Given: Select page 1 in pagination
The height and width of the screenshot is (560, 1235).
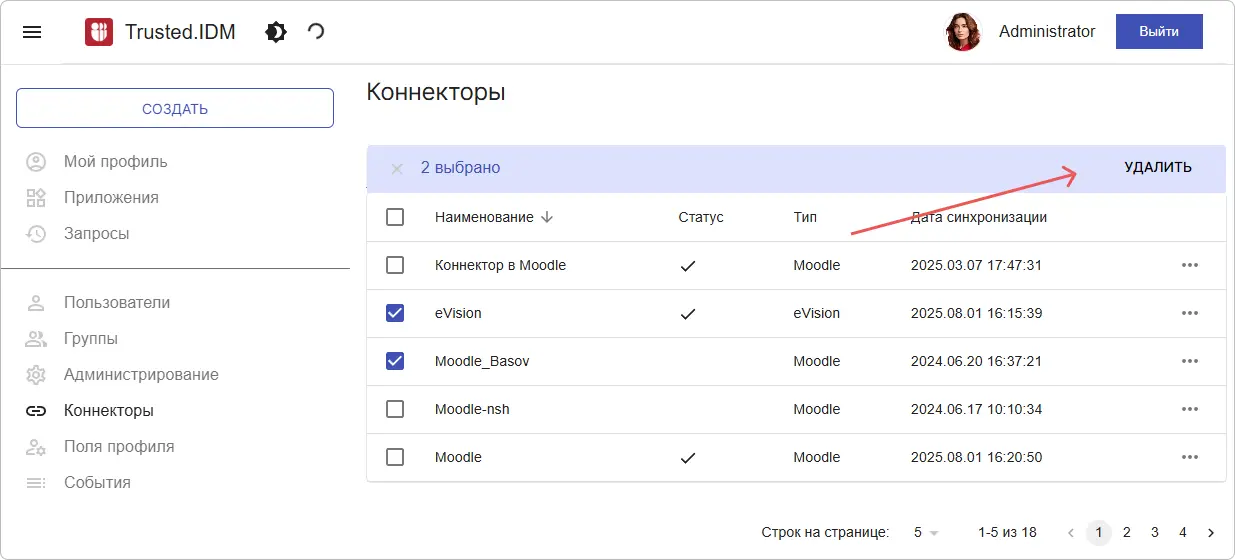Looking at the screenshot, I should pos(1099,532).
